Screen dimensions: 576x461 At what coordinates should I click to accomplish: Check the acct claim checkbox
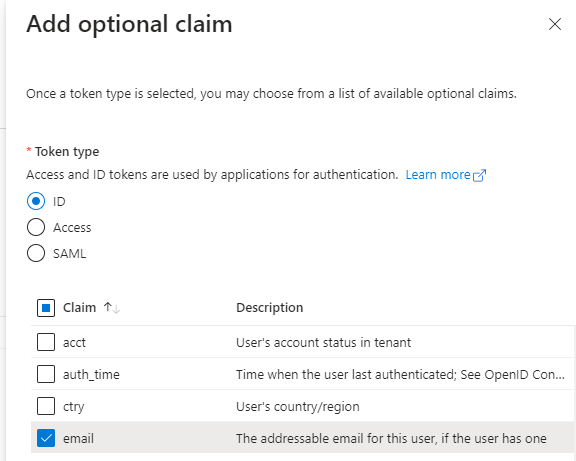(x=46, y=342)
